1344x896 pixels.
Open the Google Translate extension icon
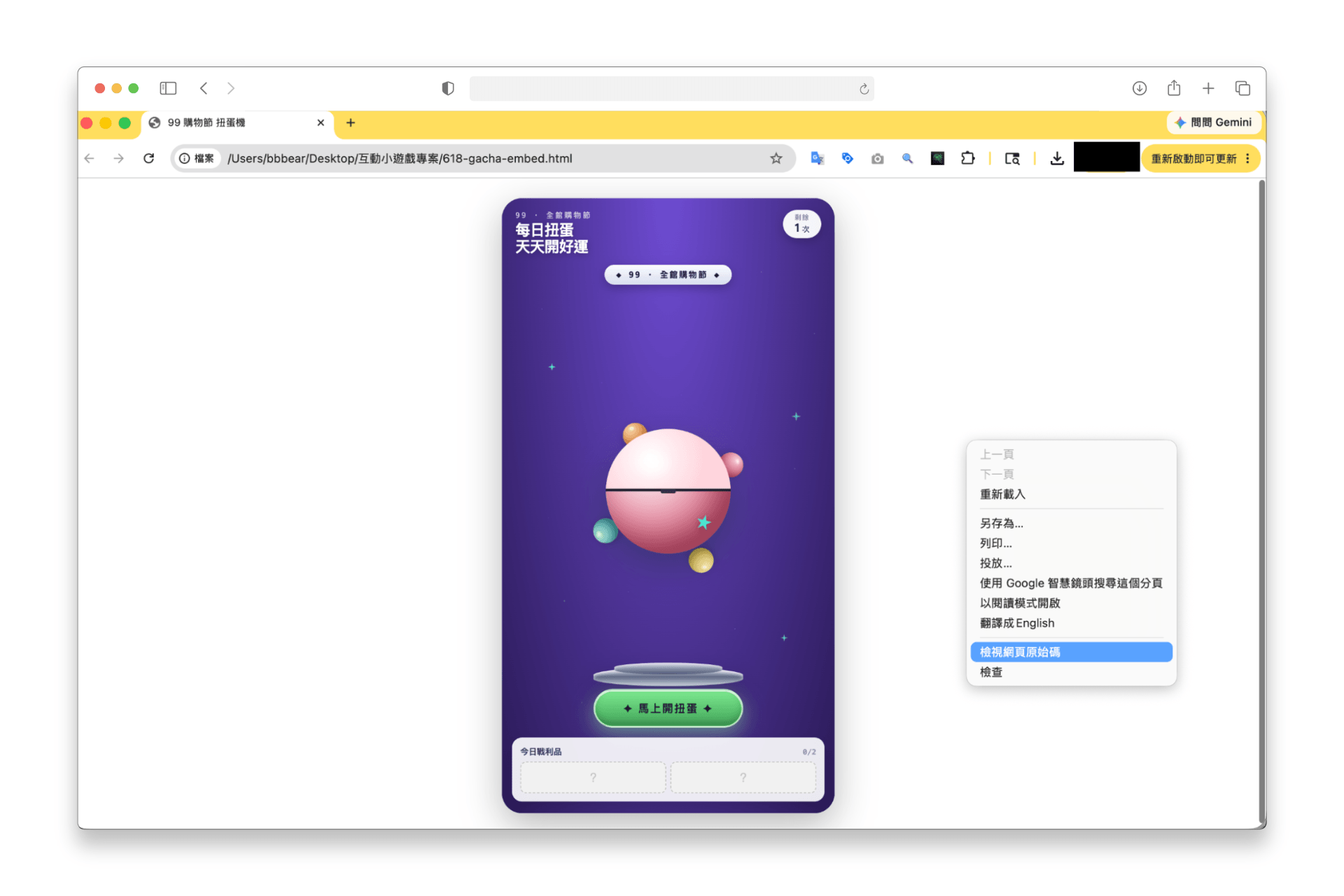[x=817, y=158]
